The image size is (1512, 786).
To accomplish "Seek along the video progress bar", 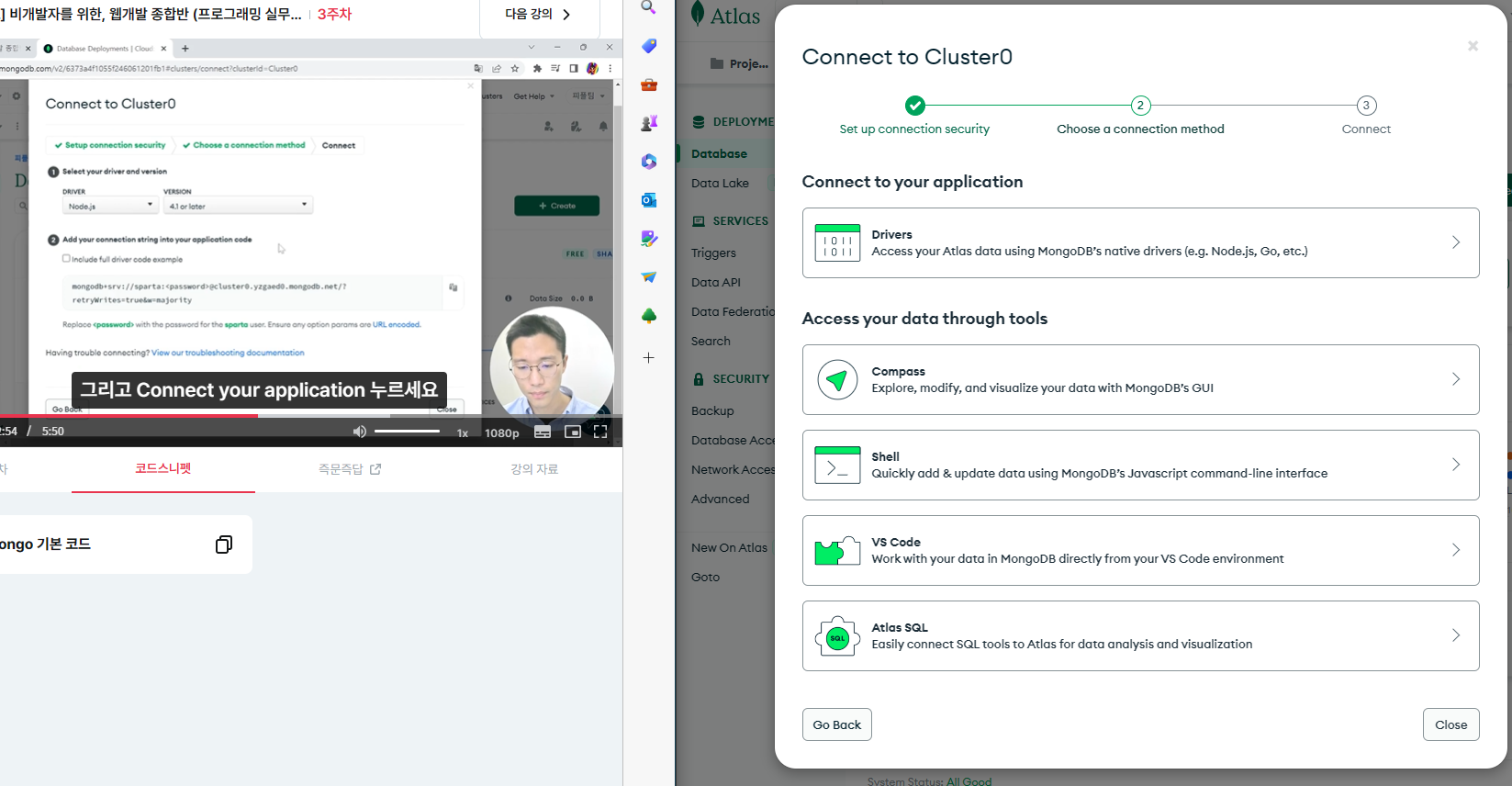I will click(311, 416).
